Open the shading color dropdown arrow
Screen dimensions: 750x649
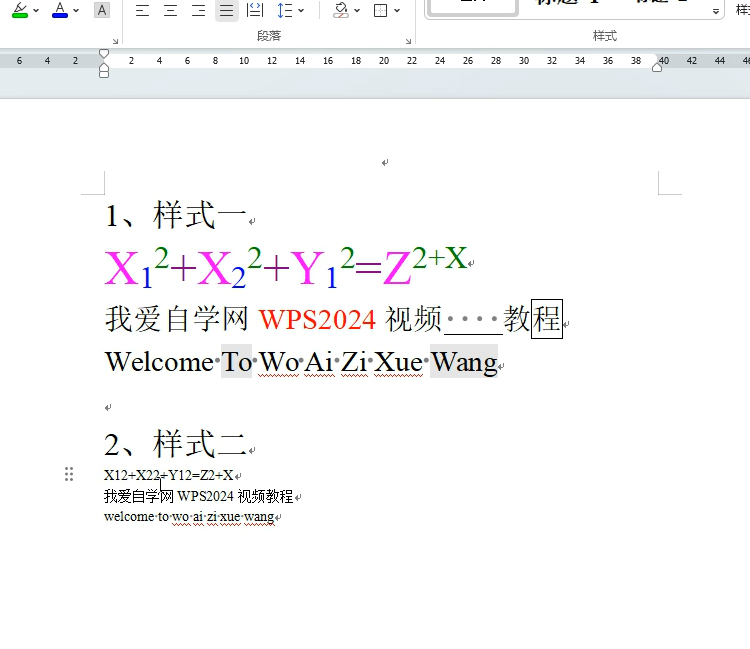[x=357, y=11]
